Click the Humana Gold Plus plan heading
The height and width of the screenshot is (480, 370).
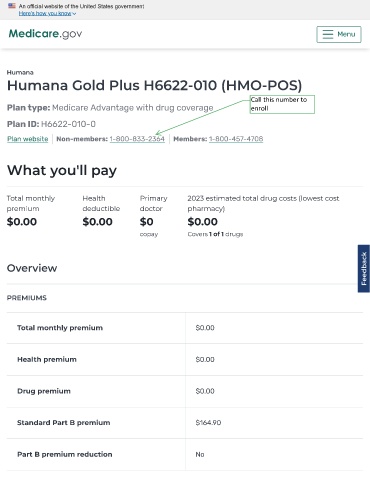[x=155, y=85]
